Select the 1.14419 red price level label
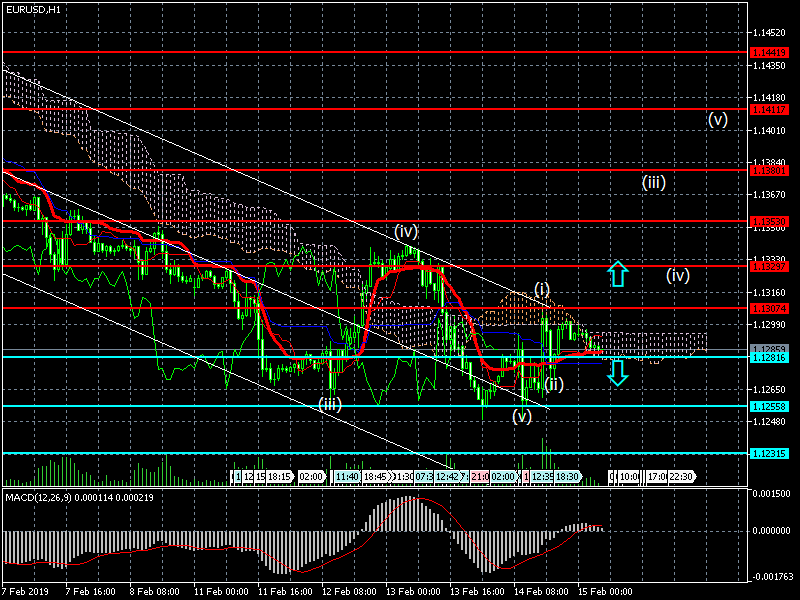The width and height of the screenshot is (800, 600). [x=769, y=53]
